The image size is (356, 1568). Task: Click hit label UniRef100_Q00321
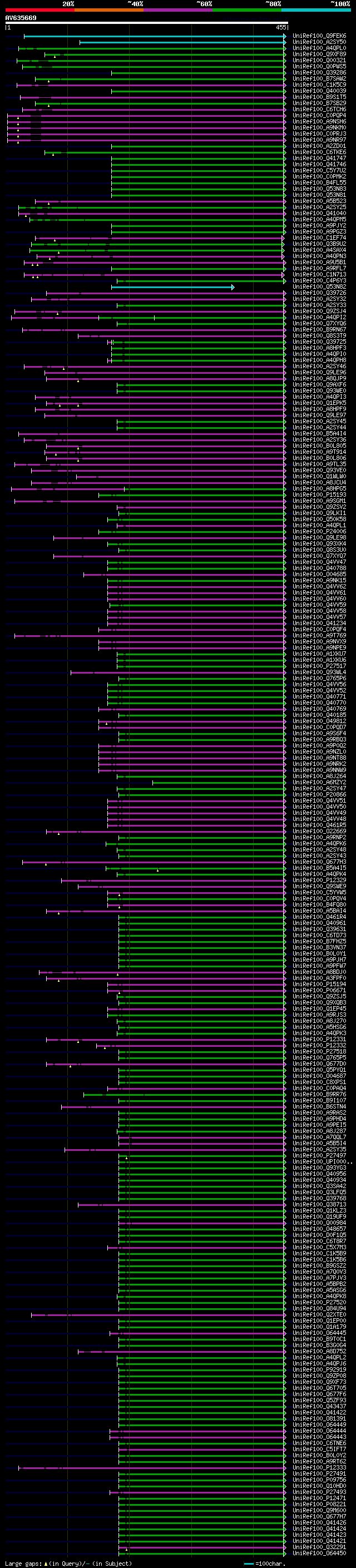click(x=319, y=60)
